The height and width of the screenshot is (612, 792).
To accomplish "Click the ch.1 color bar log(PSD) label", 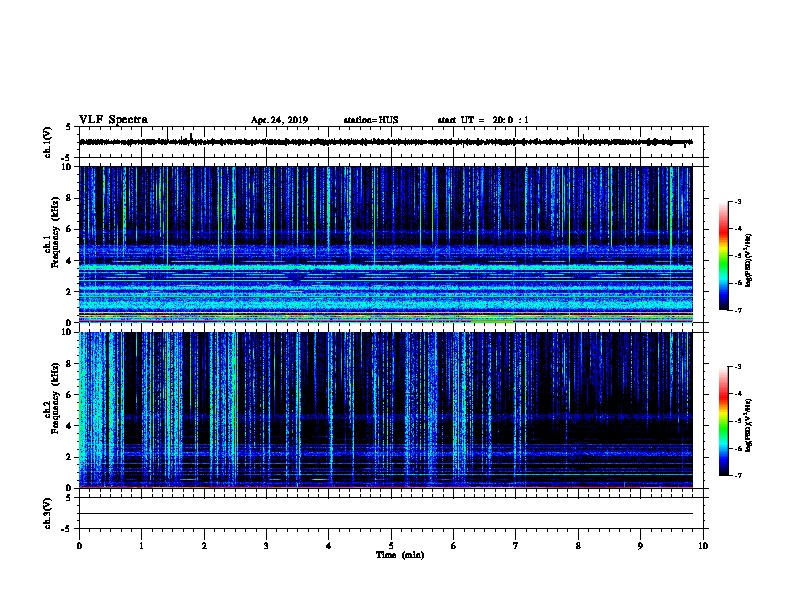I will tap(748, 260).
